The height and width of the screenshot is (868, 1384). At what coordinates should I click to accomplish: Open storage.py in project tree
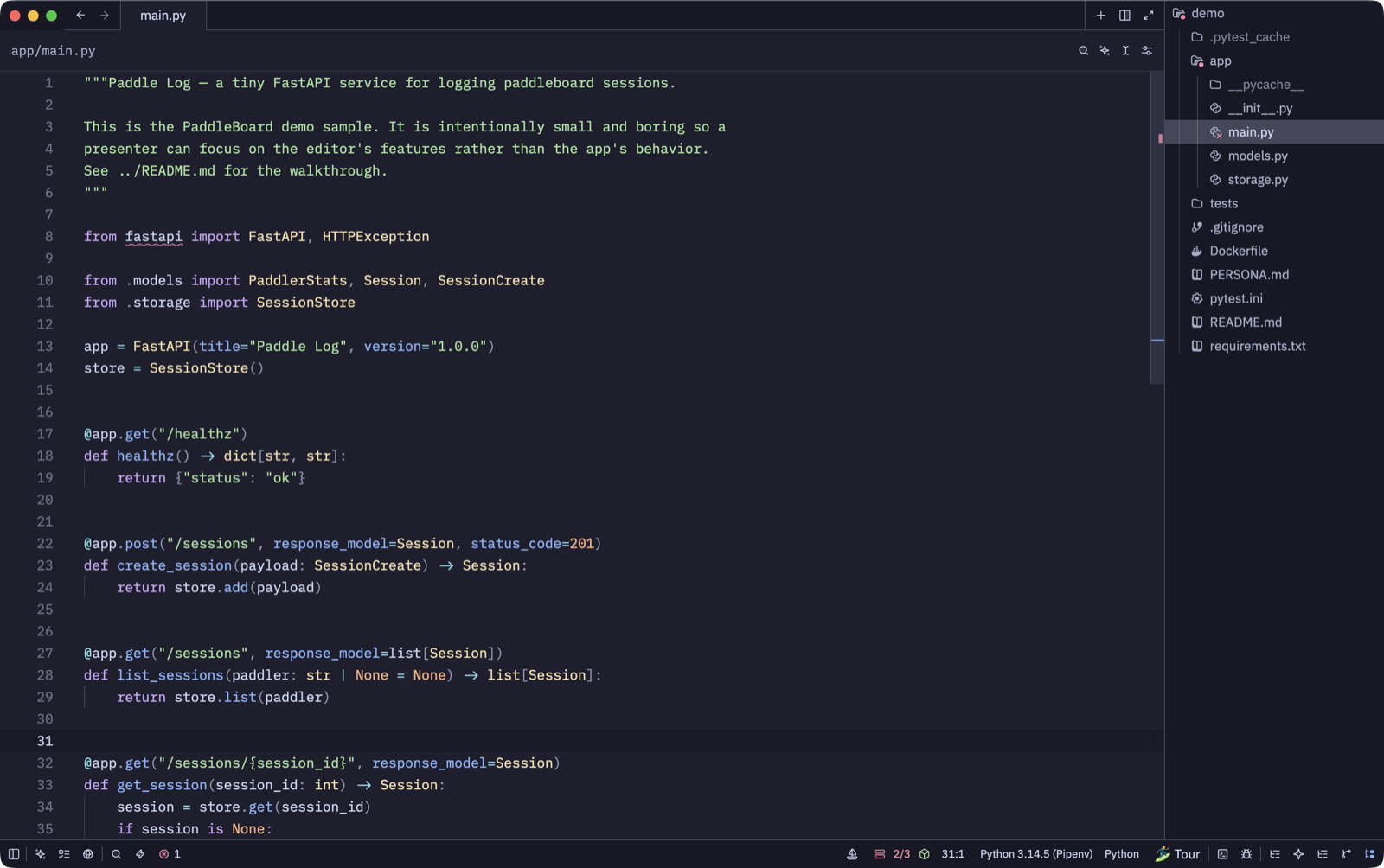tap(1275, 180)
